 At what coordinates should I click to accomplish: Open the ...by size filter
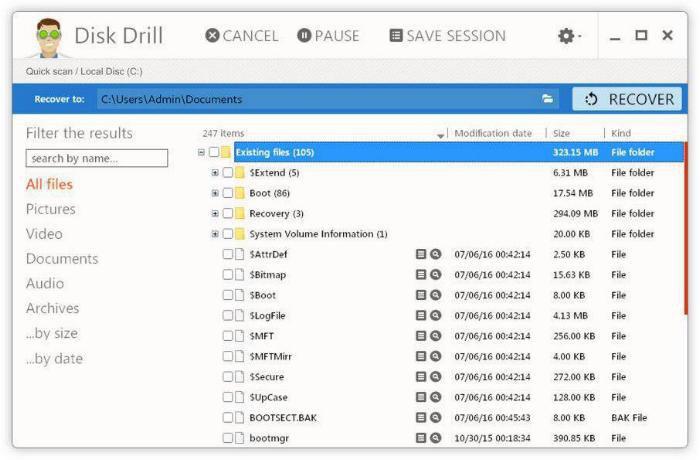coord(52,333)
